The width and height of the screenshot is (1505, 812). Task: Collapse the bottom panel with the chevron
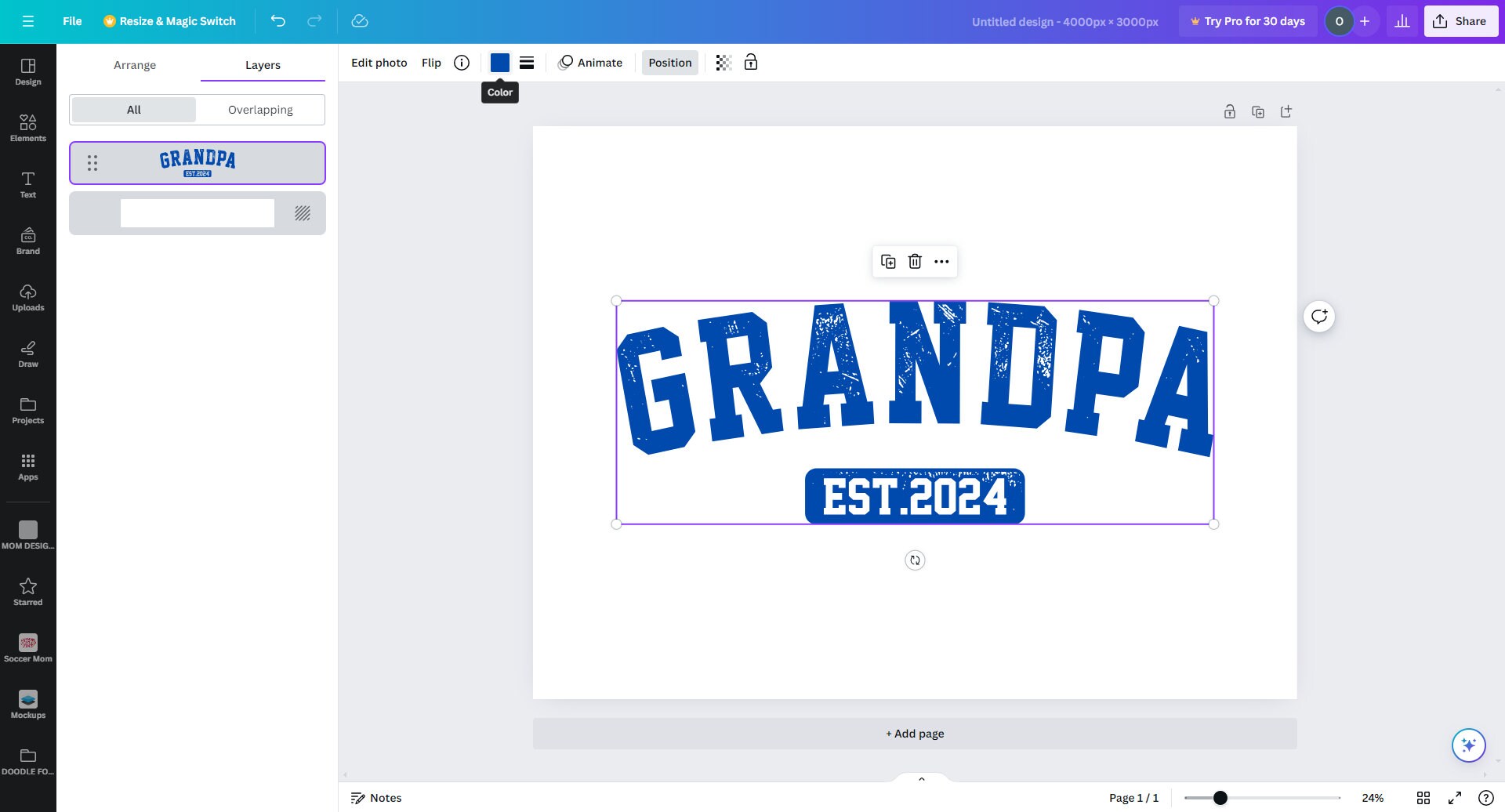click(x=921, y=778)
